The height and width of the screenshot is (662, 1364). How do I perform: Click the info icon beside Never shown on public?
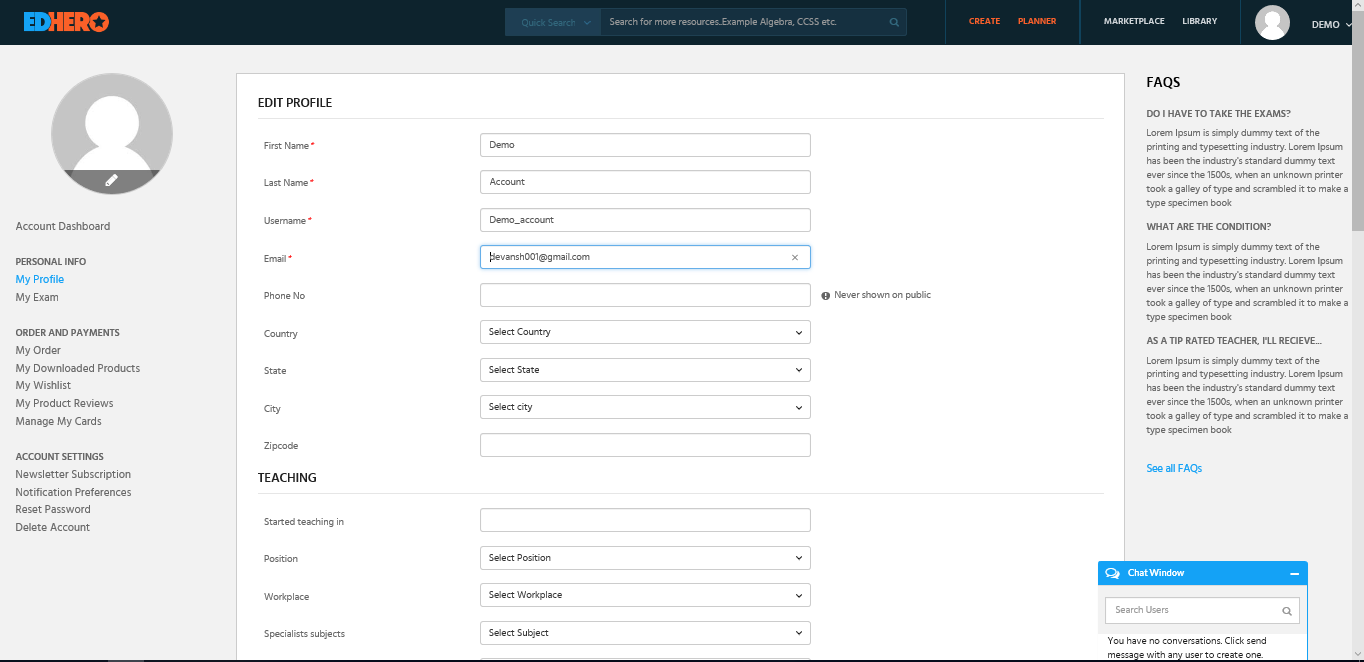point(826,296)
